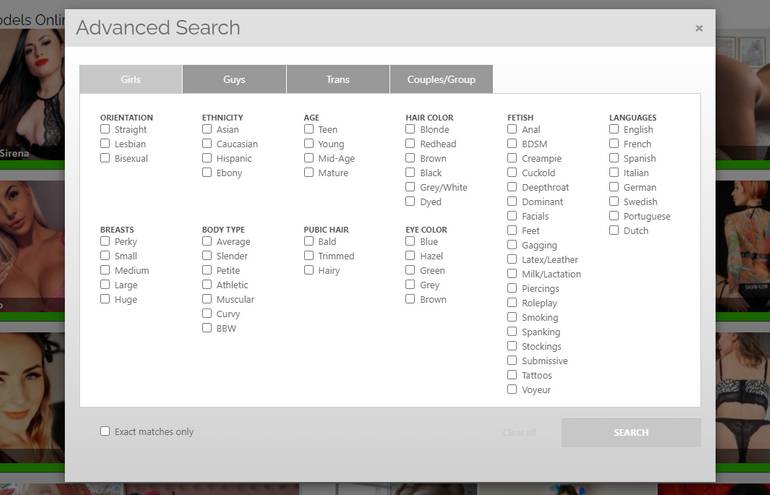Click the SEARCH button
770x495 pixels.
click(631, 433)
